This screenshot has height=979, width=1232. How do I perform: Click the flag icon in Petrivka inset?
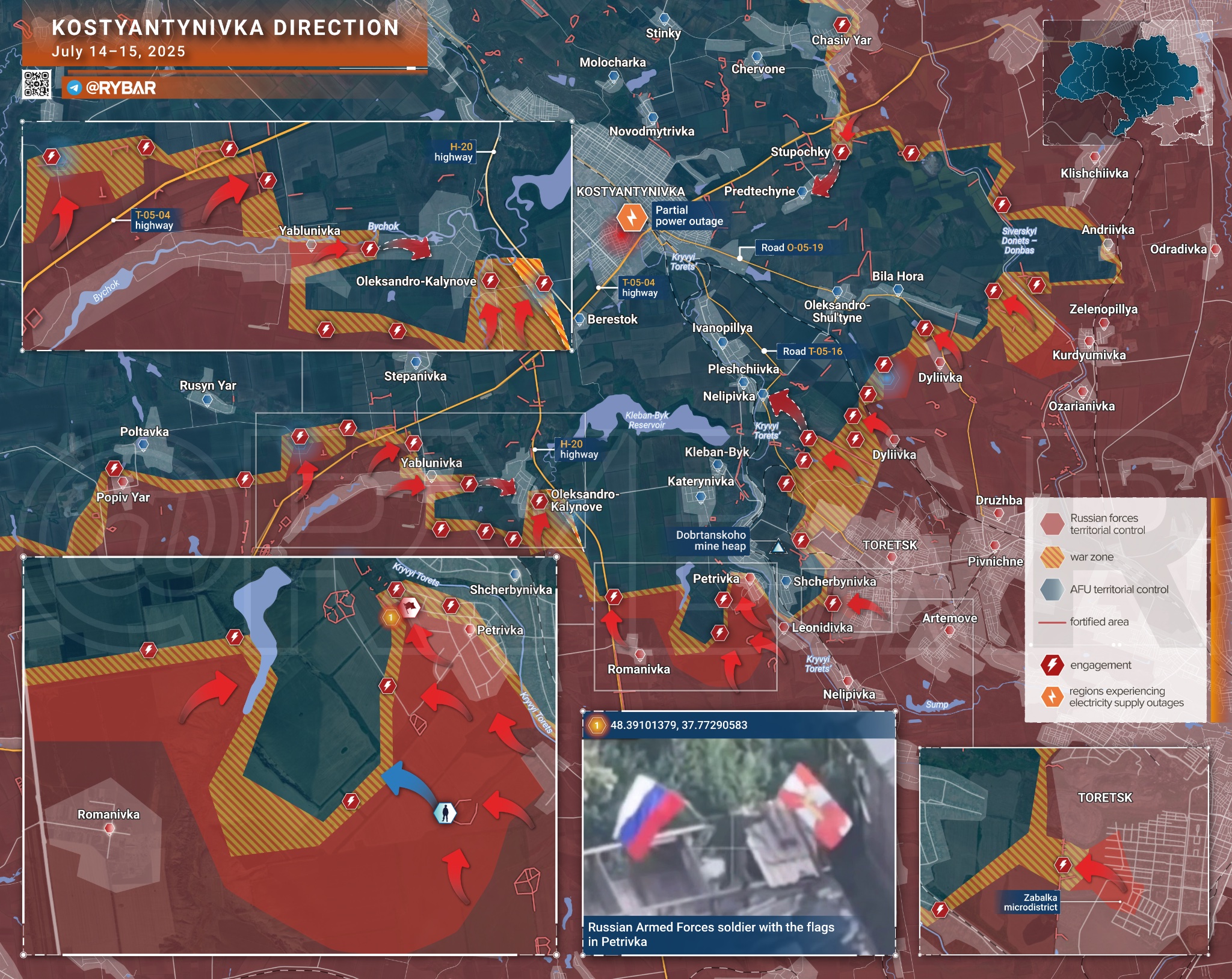click(410, 607)
